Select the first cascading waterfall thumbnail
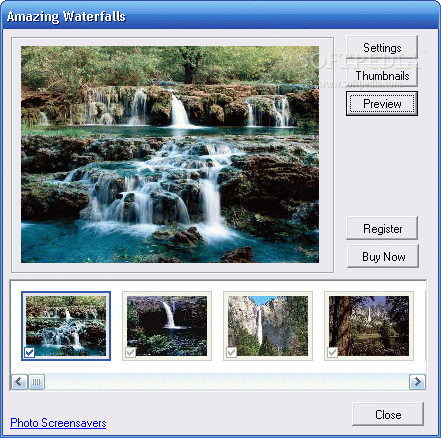Screen dimensions: 441x438 click(x=66, y=326)
